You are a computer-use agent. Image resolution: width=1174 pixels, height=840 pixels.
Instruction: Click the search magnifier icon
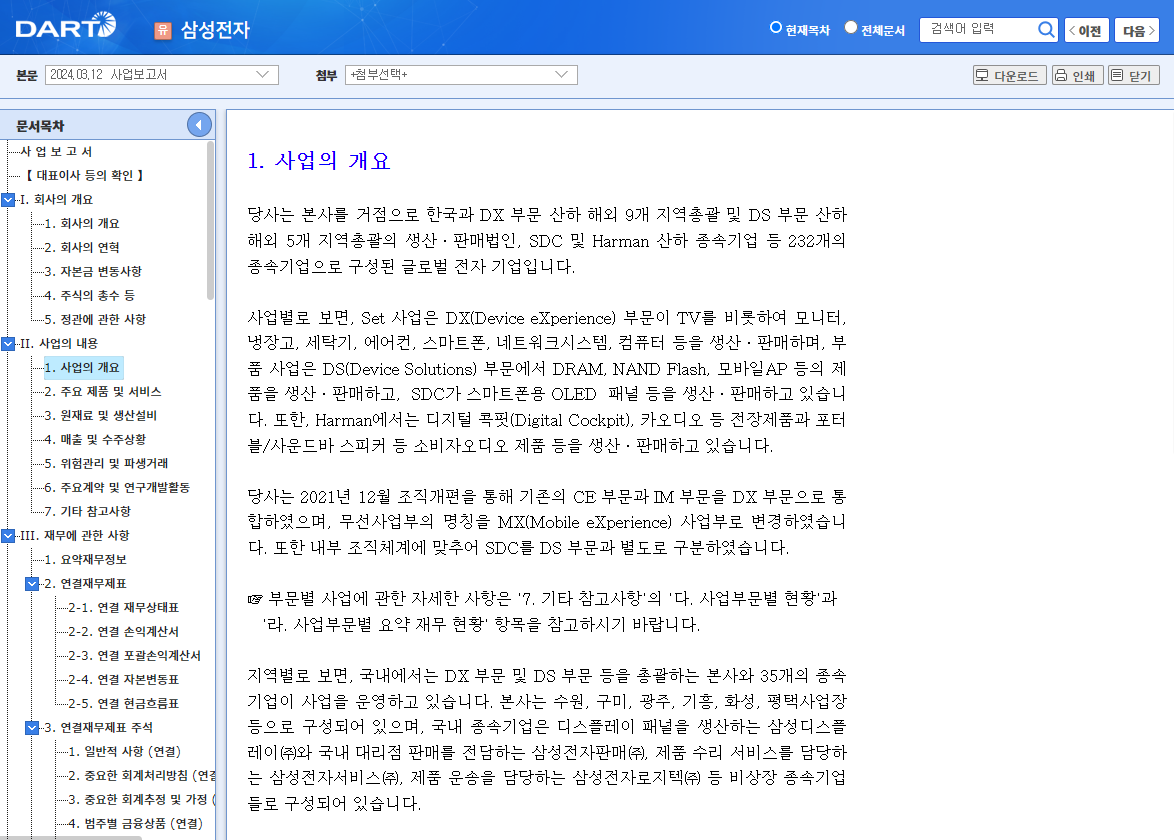point(1046,30)
